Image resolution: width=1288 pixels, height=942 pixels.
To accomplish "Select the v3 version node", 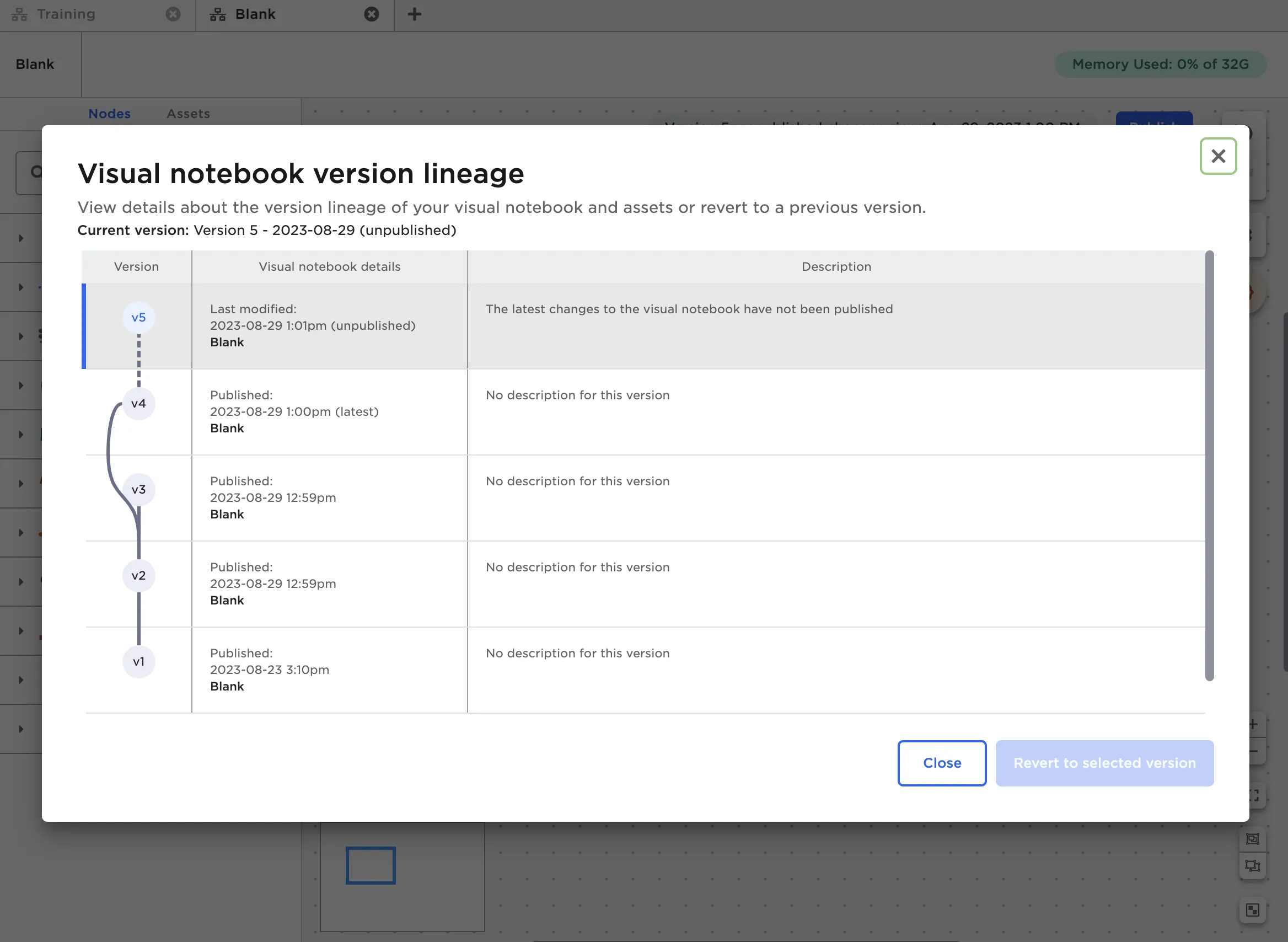I will pos(138,489).
